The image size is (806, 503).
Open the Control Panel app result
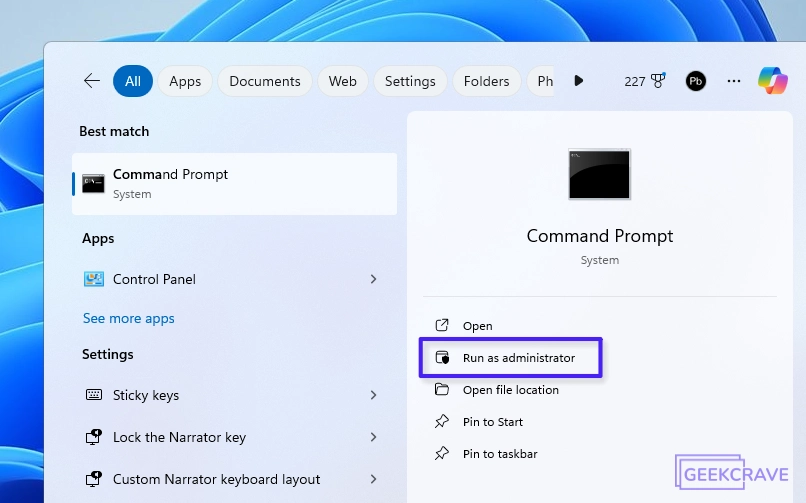tap(234, 279)
